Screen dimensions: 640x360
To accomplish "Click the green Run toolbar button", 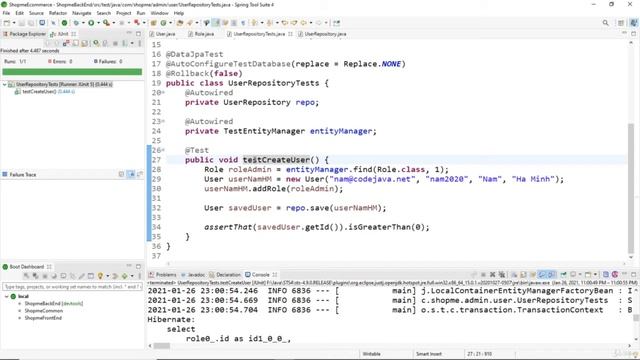I will click(91, 23).
